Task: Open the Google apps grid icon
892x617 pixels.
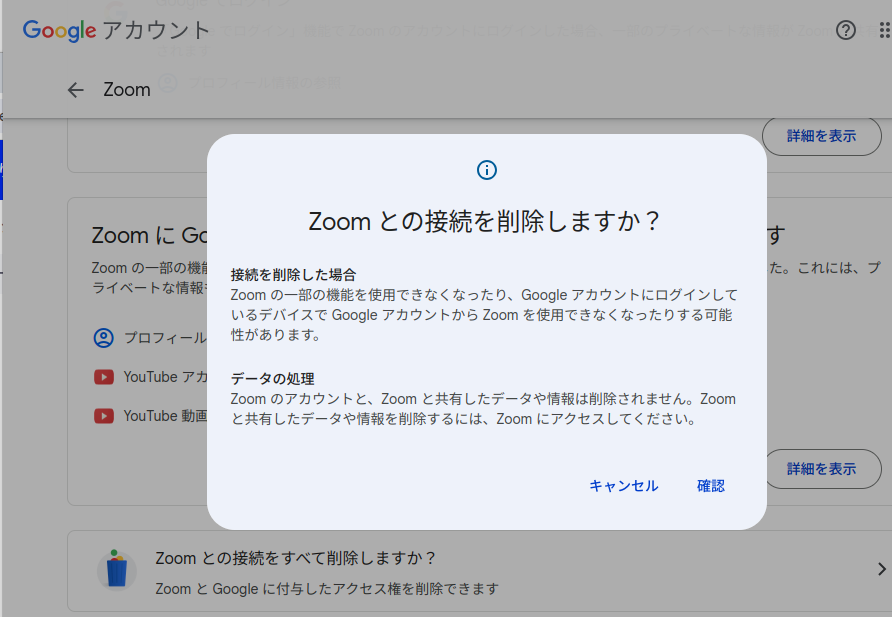Action: point(885,30)
